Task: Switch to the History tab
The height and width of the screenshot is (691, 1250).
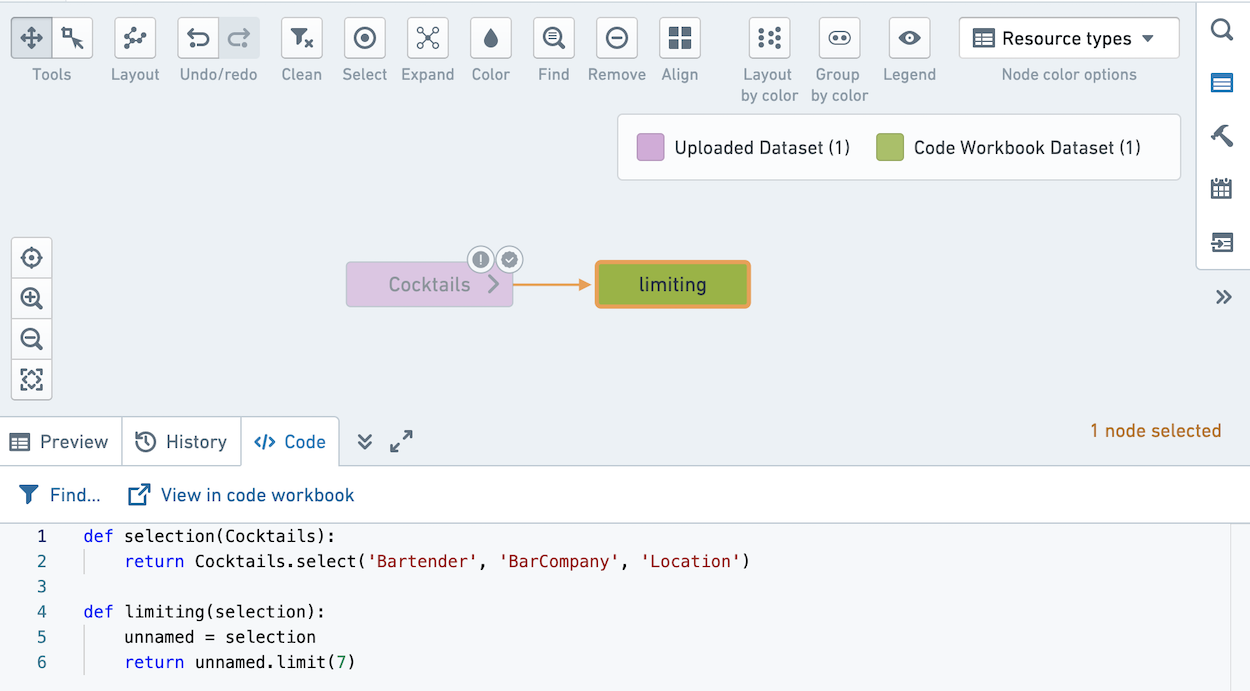Action: coord(181,442)
